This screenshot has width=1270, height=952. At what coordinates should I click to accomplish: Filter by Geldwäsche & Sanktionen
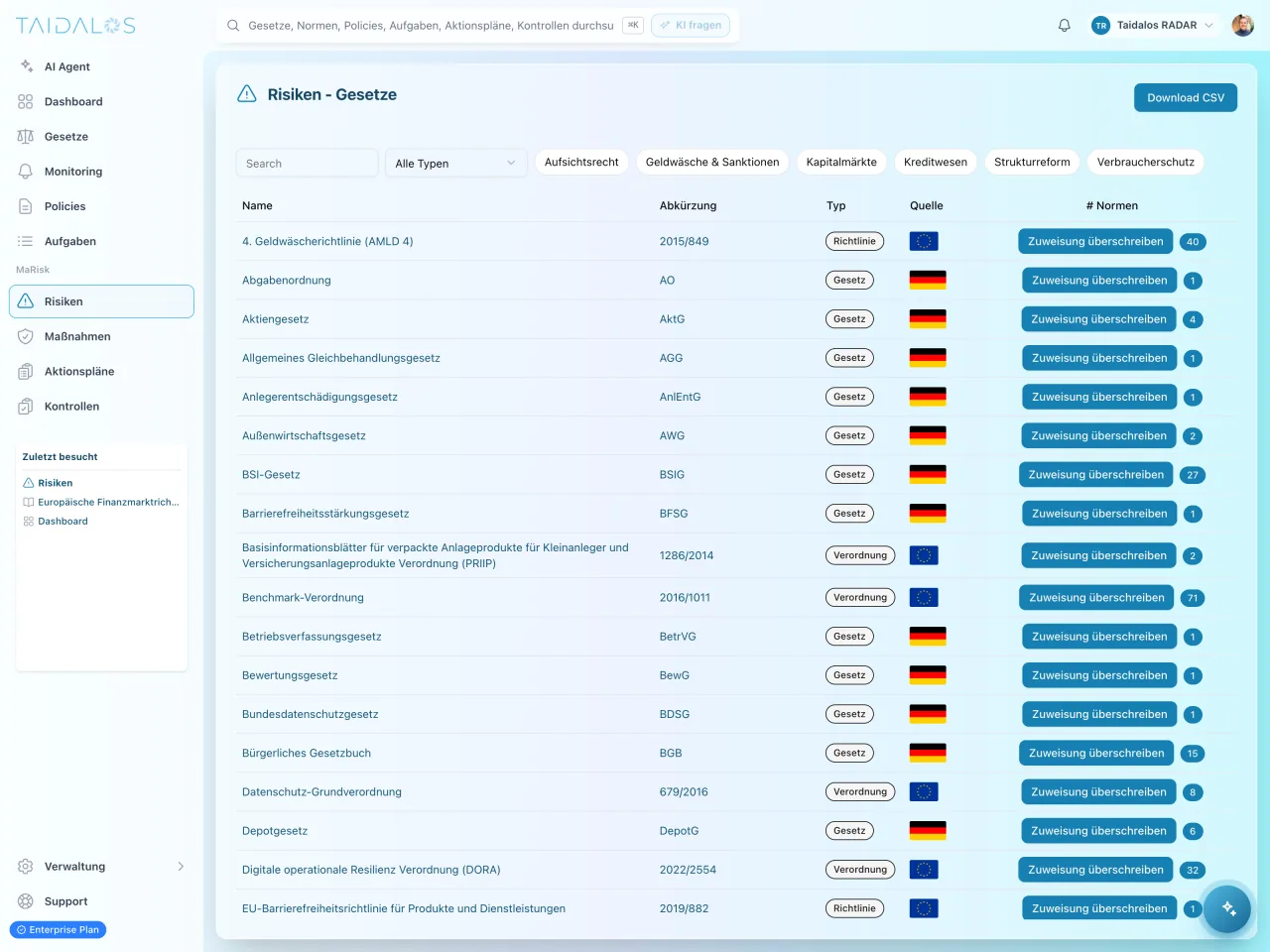click(x=712, y=163)
